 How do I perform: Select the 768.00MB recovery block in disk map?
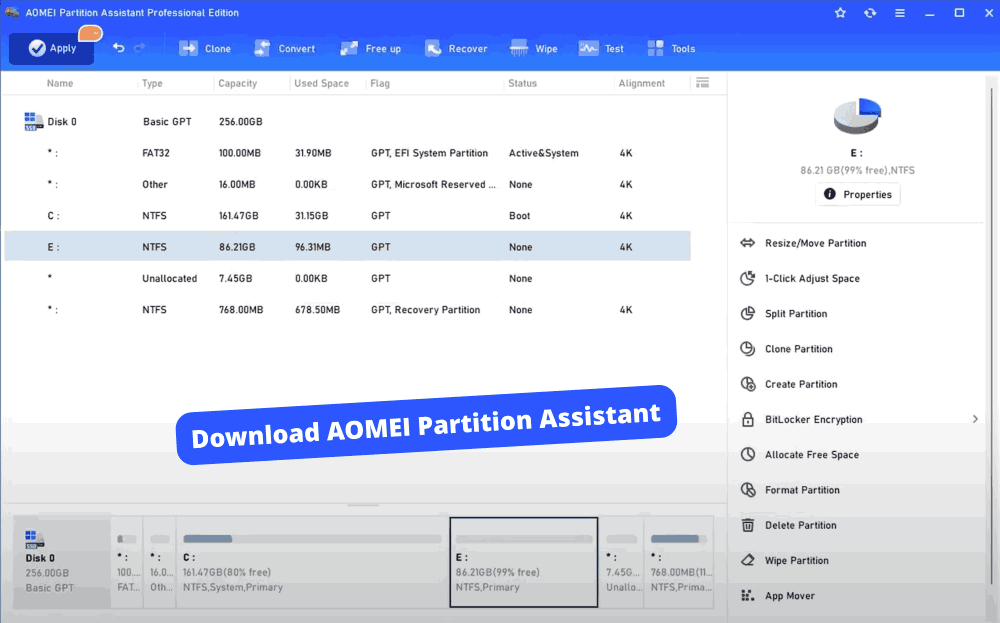point(679,562)
